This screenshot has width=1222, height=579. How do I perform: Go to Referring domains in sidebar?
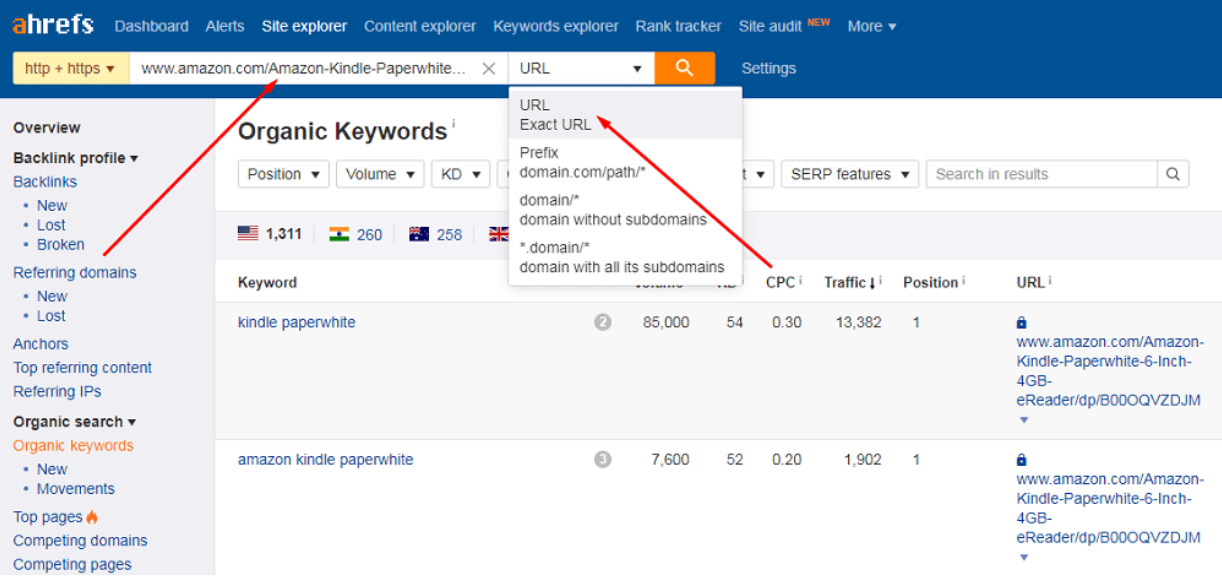pyautogui.click(x=75, y=272)
